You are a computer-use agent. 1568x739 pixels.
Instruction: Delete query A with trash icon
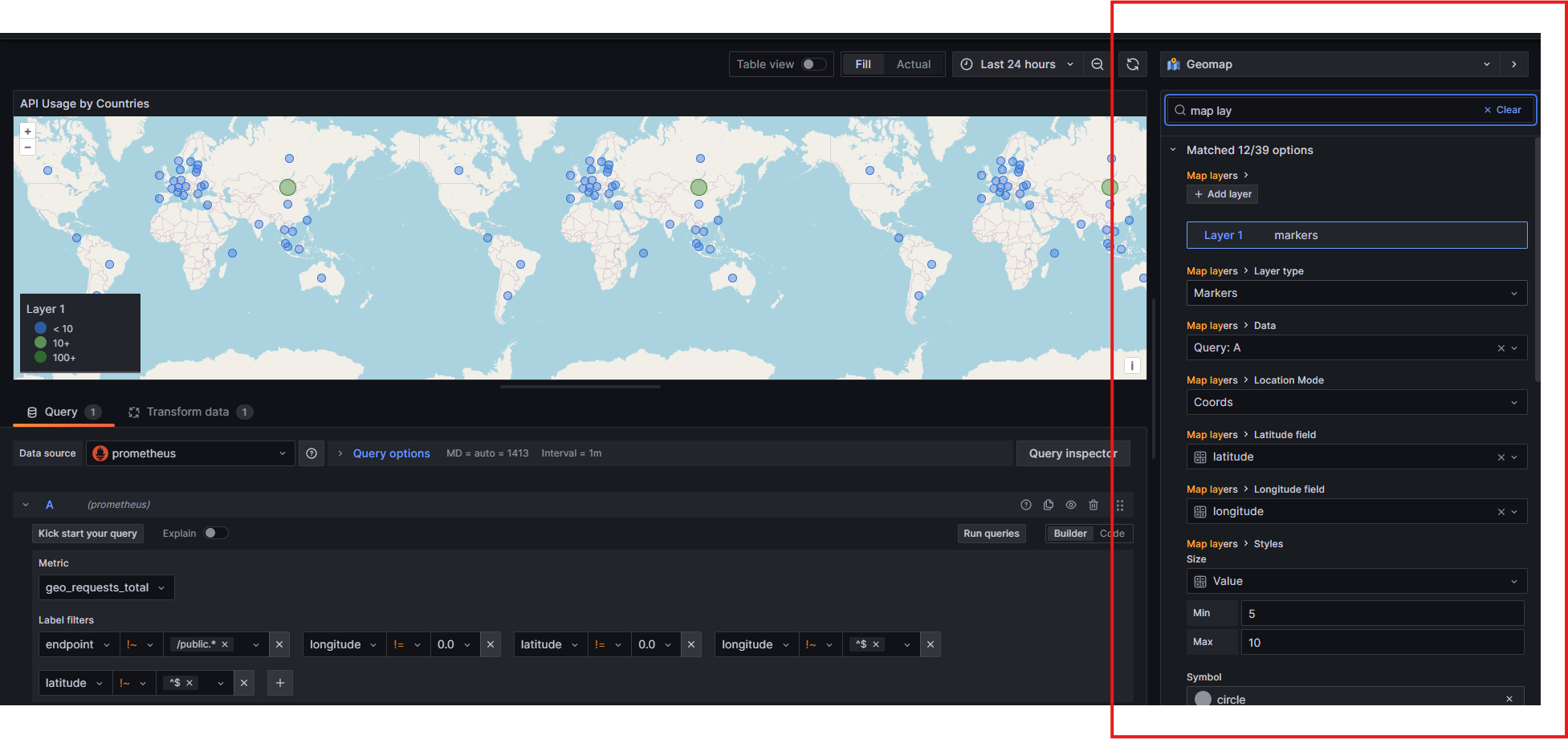click(1093, 505)
